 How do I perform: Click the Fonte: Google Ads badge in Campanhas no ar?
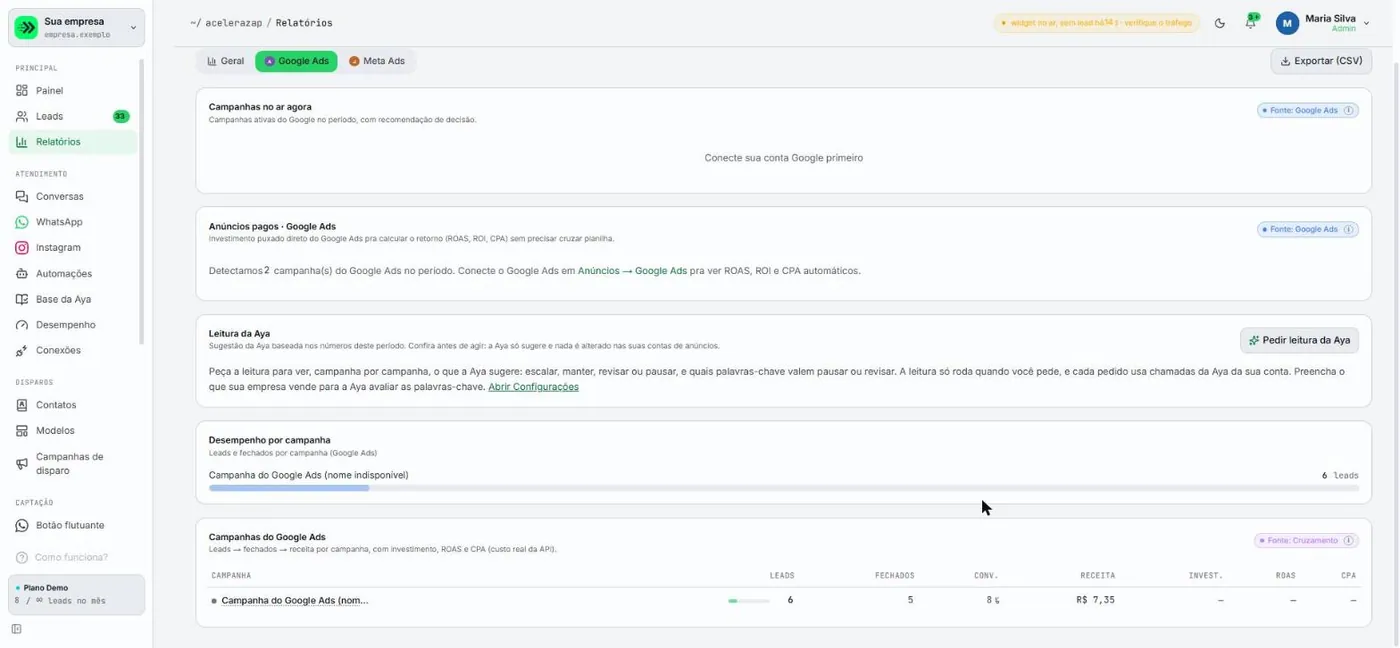(1307, 111)
